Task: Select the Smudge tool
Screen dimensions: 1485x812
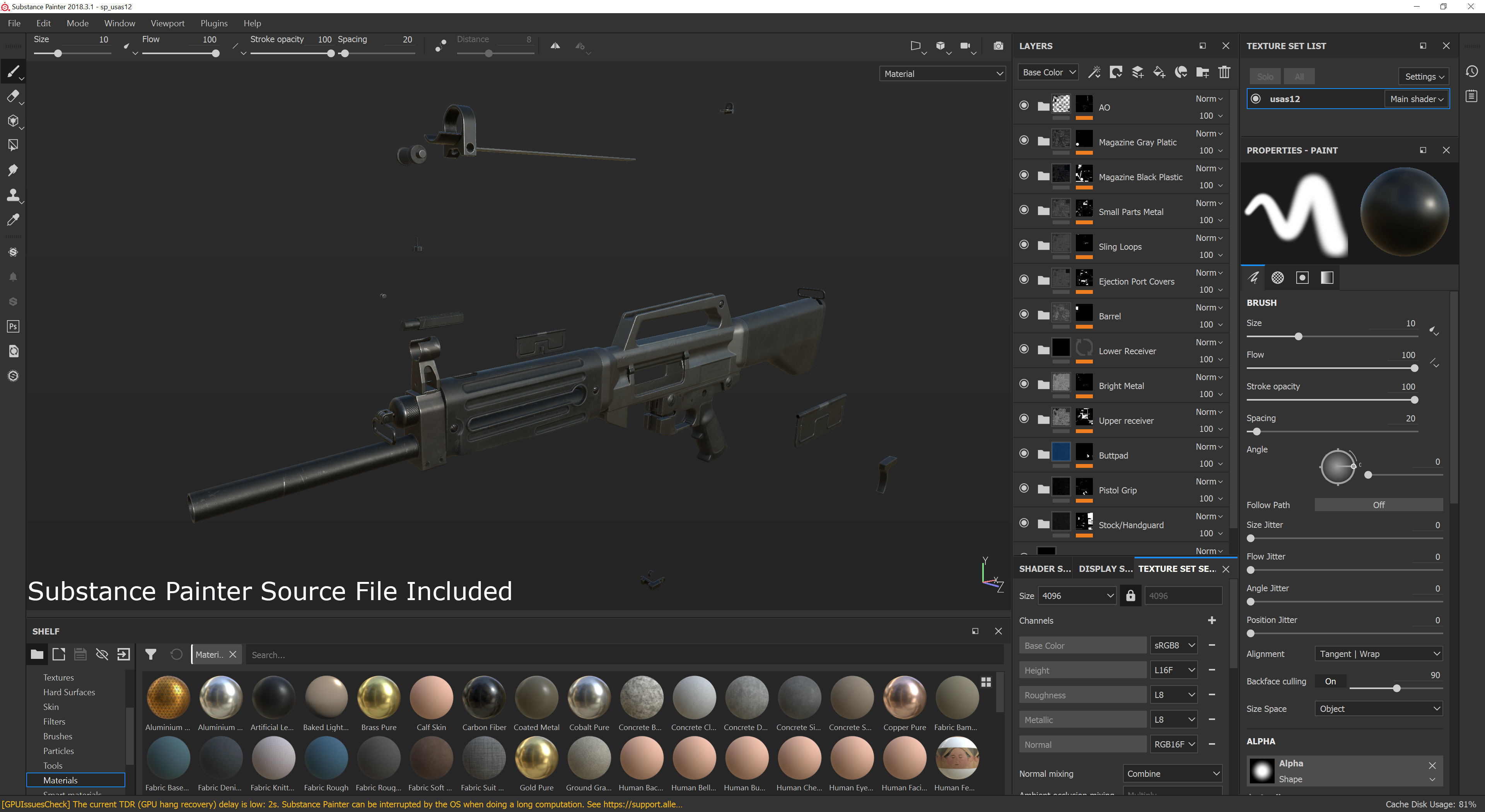Action: click(13, 169)
